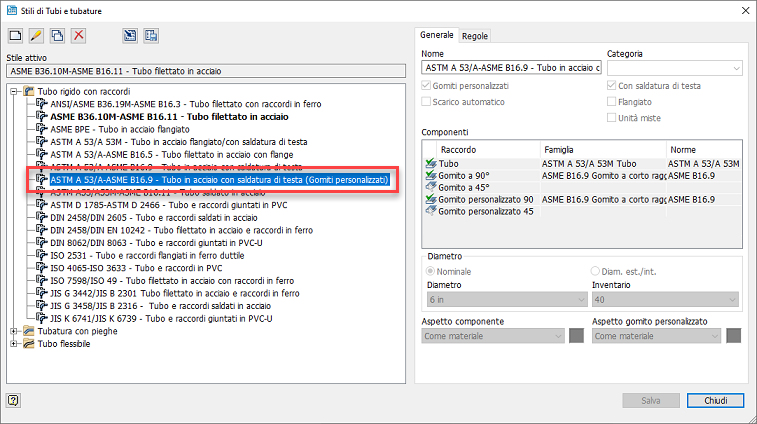Click the icon beside ASME BPE style

(x=42, y=129)
